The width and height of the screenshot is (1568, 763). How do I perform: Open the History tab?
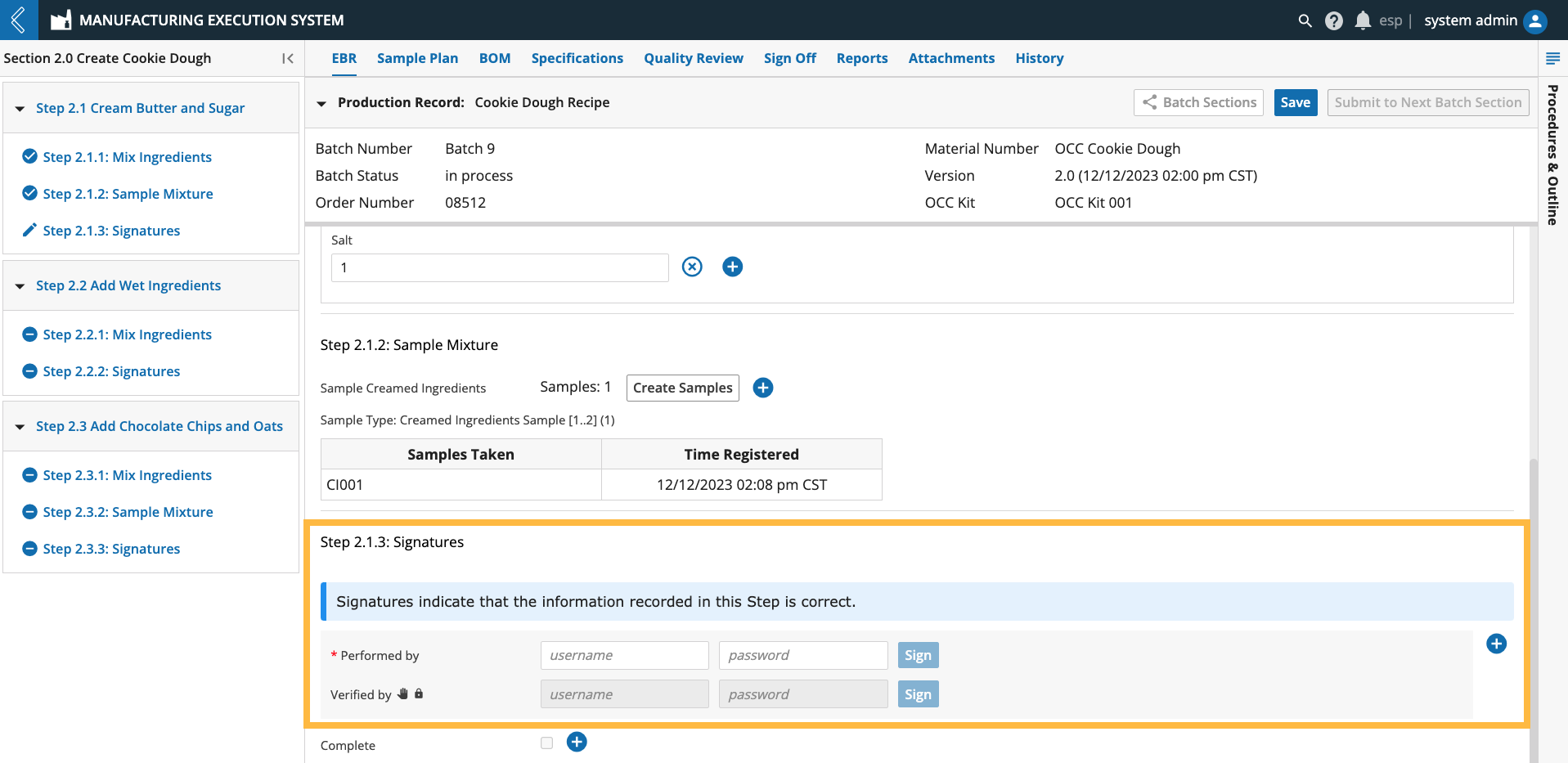pyautogui.click(x=1040, y=58)
